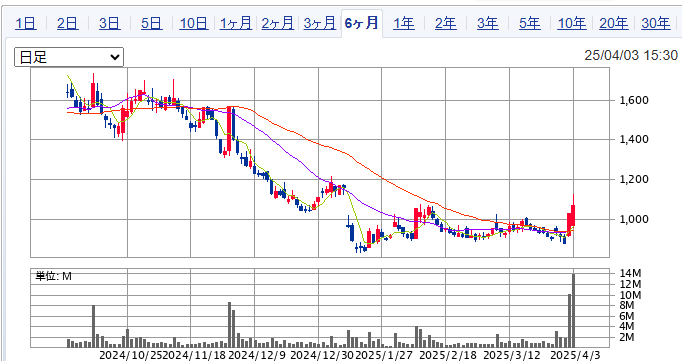Switch to the 3日 chart period
682x361 pixels.
[x=109, y=23]
